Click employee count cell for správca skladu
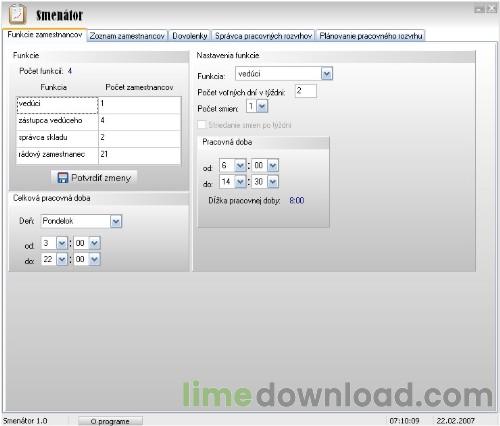The width and height of the screenshot is (500, 426). [x=140, y=139]
